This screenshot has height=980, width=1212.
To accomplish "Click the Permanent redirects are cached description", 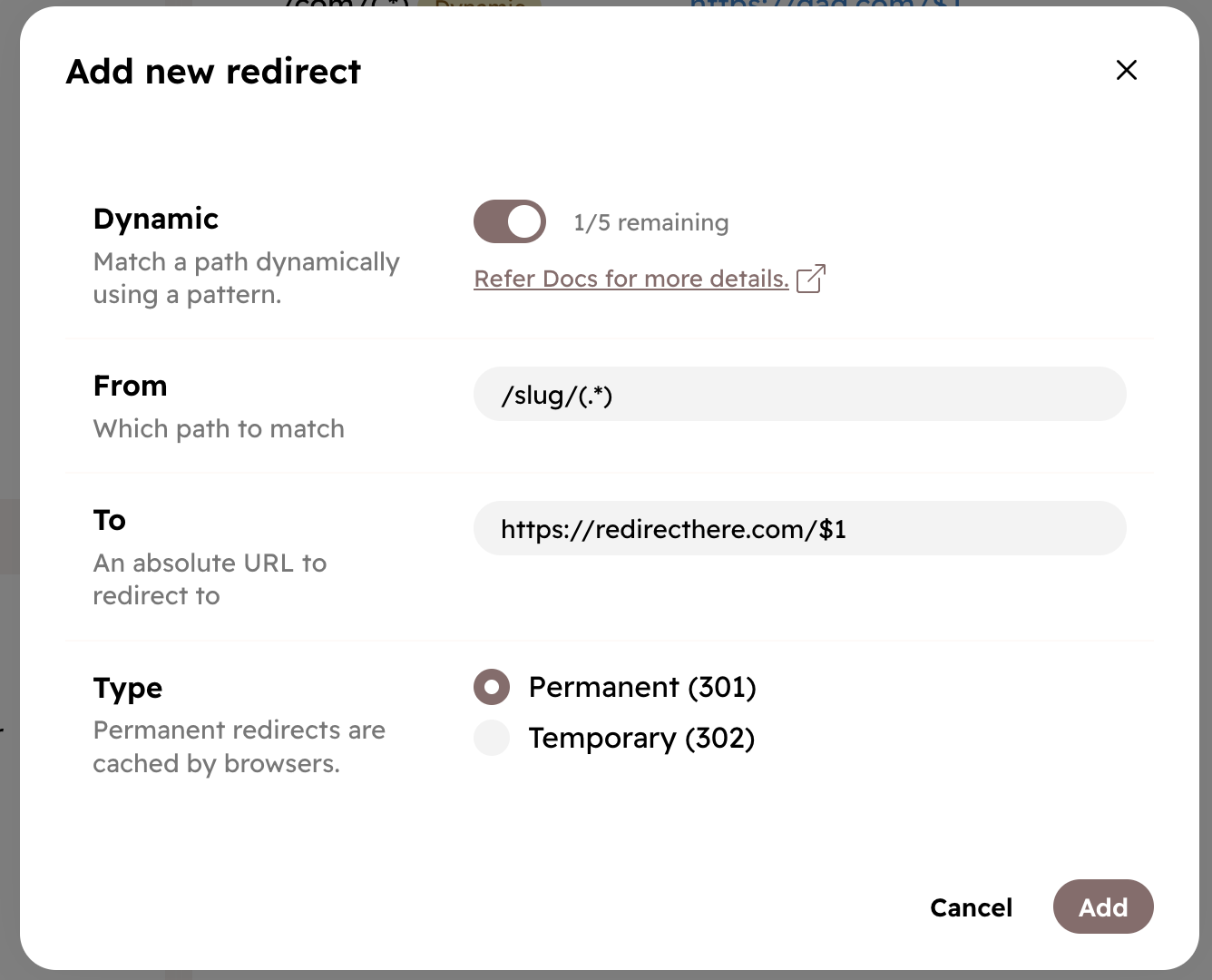I will point(239,747).
